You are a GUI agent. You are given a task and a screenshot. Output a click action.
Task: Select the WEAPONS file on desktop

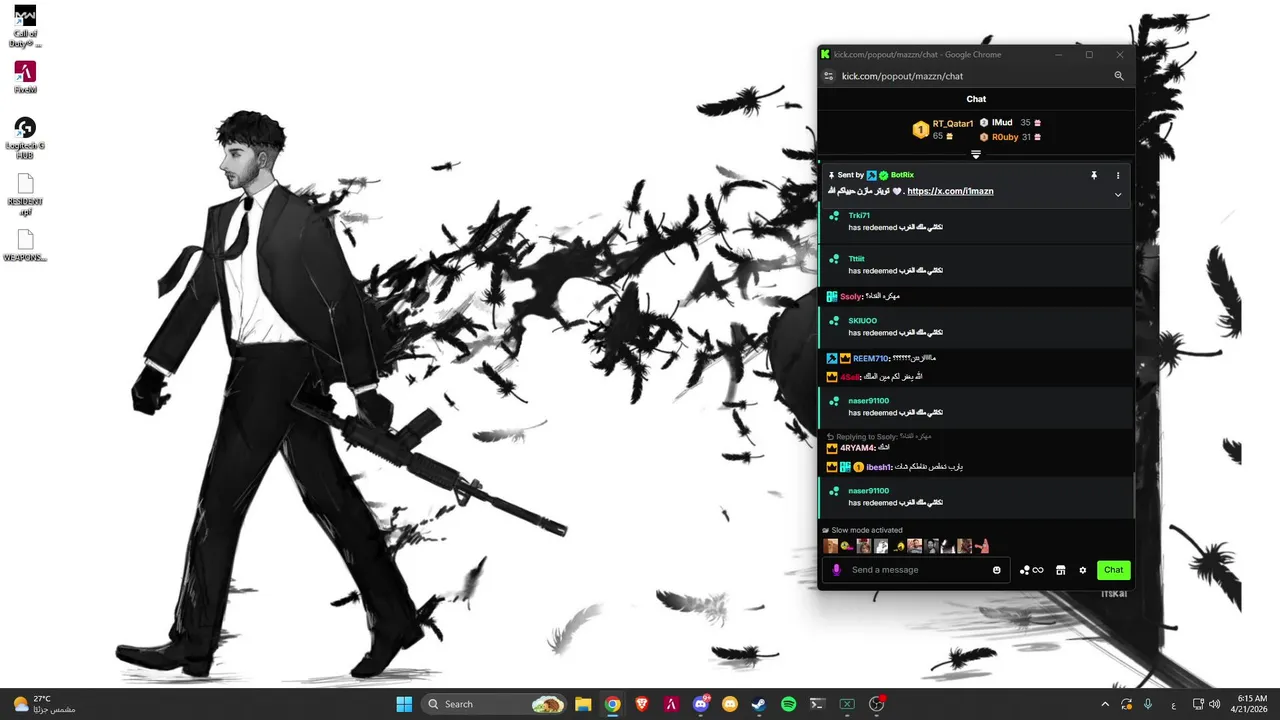point(25,246)
